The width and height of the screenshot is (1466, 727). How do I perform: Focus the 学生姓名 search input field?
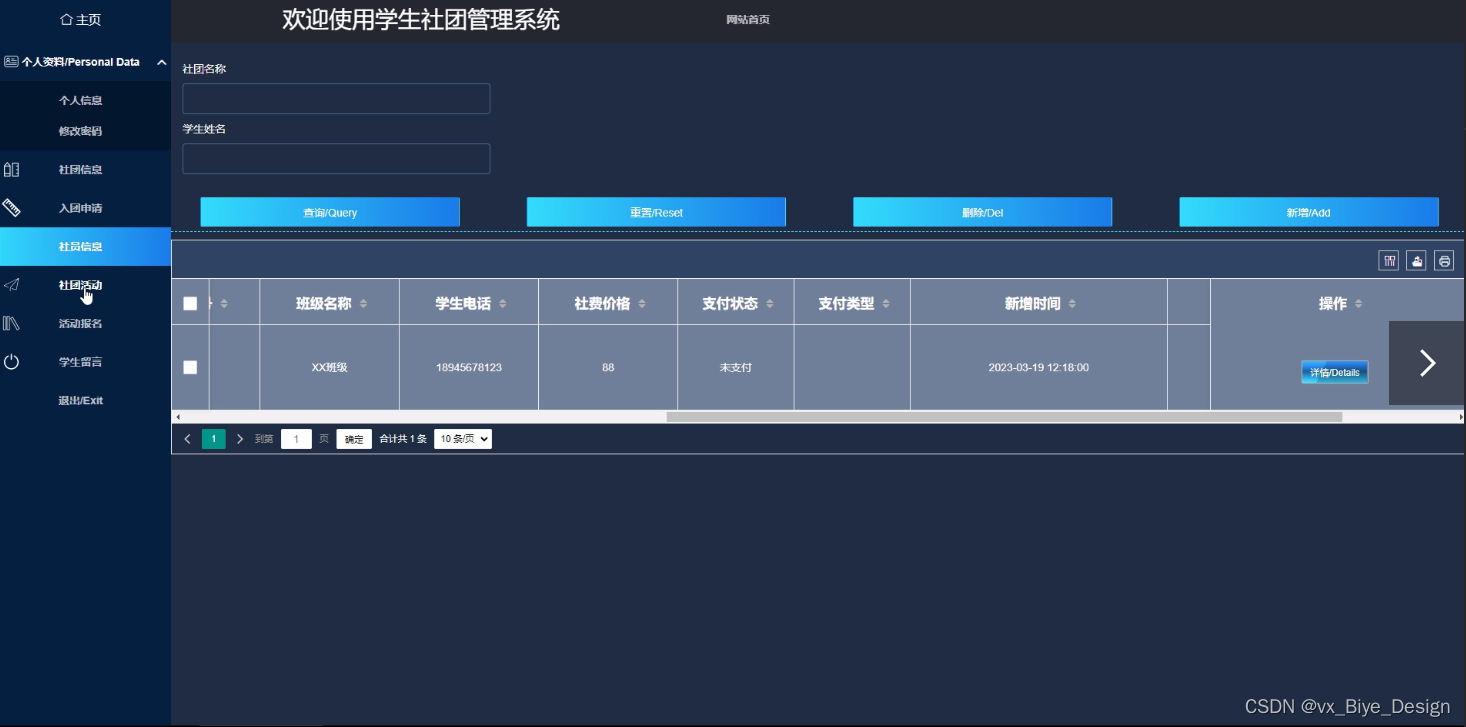point(336,158)
